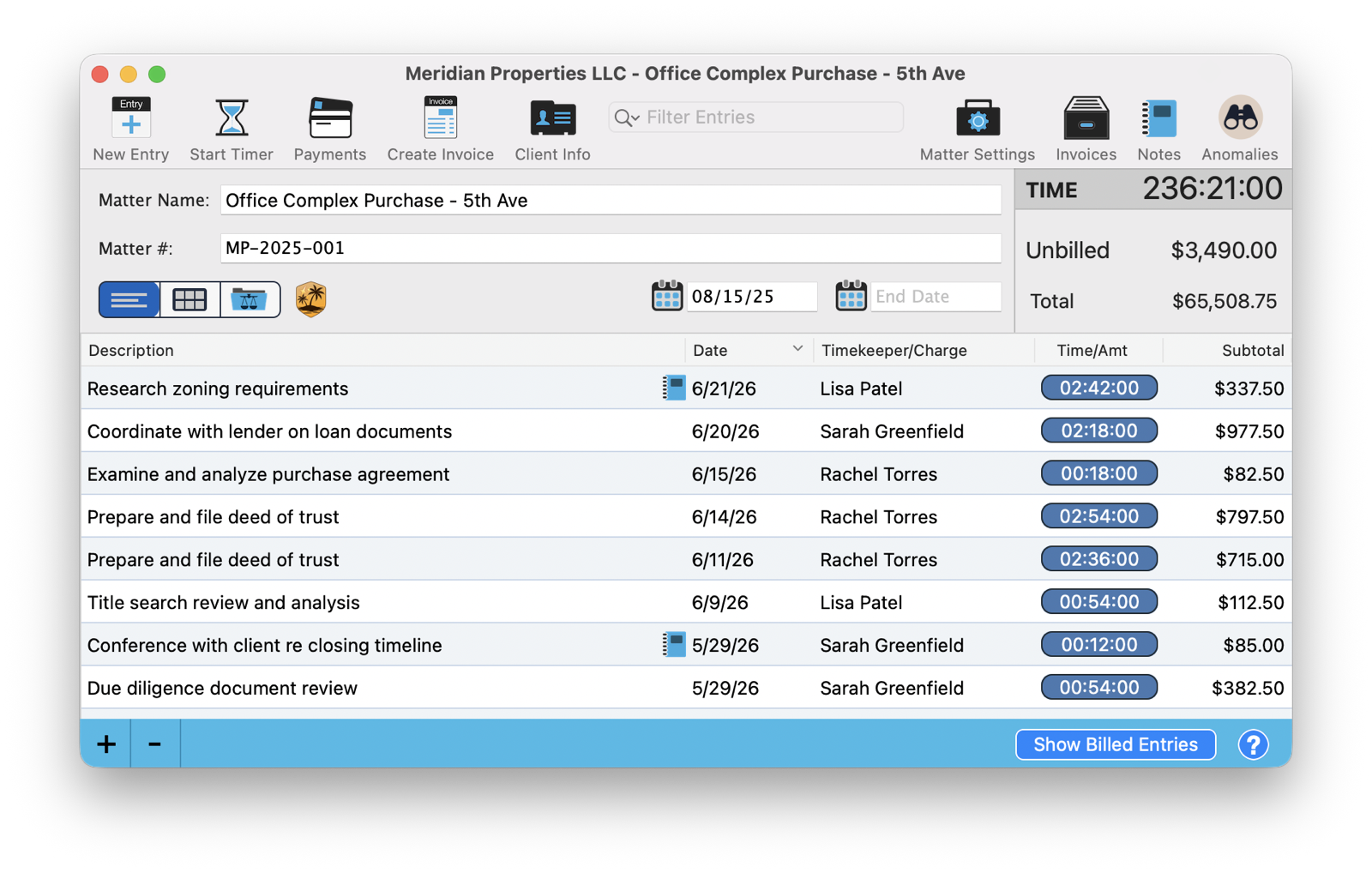Open the start date calendar picker
The height and width of the screenshot is (873, 1372).
(666, 296)
